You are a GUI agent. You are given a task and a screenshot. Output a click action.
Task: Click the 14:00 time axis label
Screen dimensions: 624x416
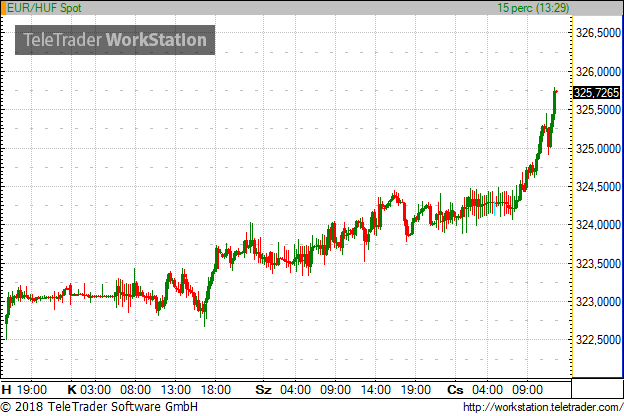click(376, 389)
